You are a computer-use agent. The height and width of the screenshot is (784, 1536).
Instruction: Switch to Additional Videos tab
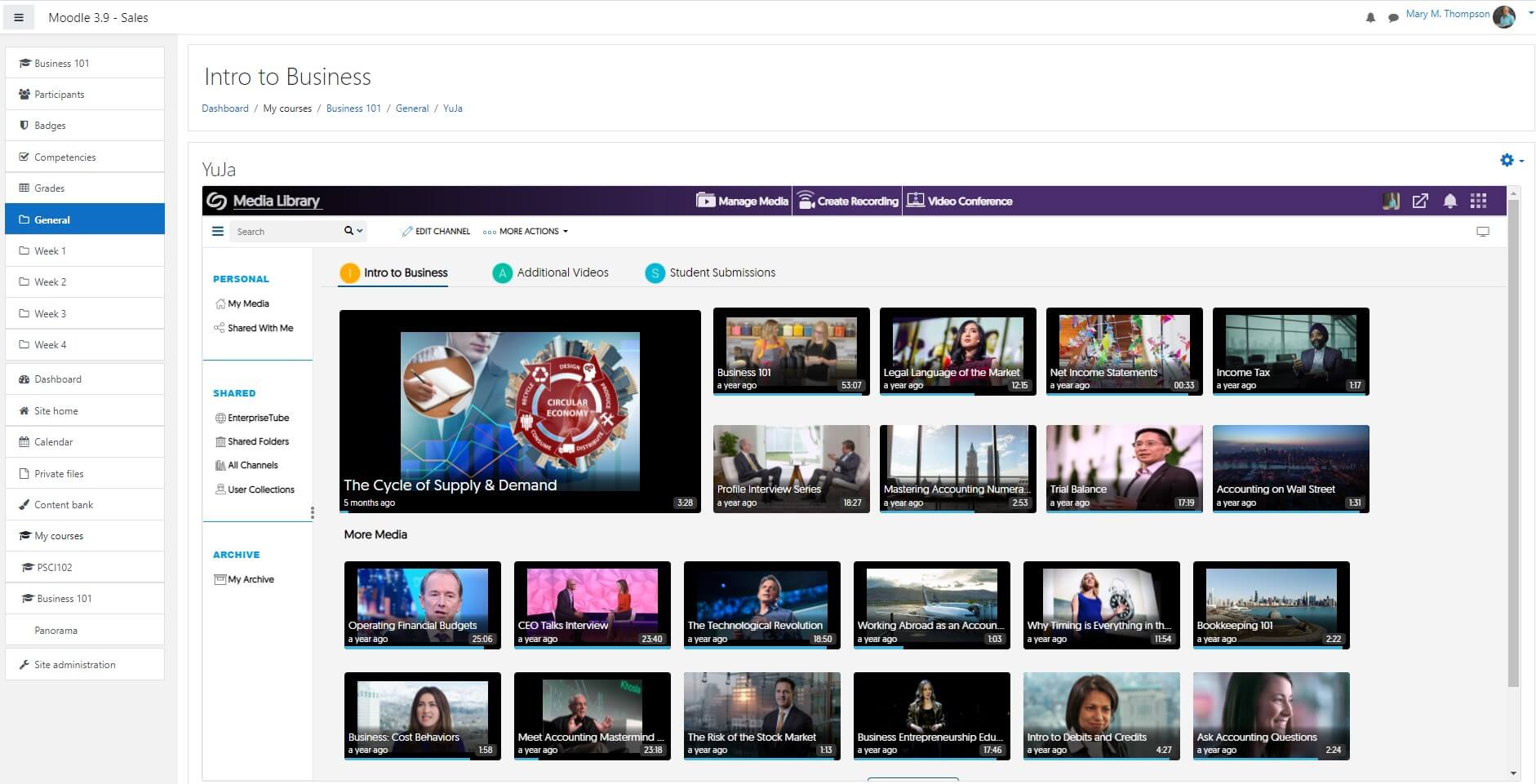coord(551,272)
